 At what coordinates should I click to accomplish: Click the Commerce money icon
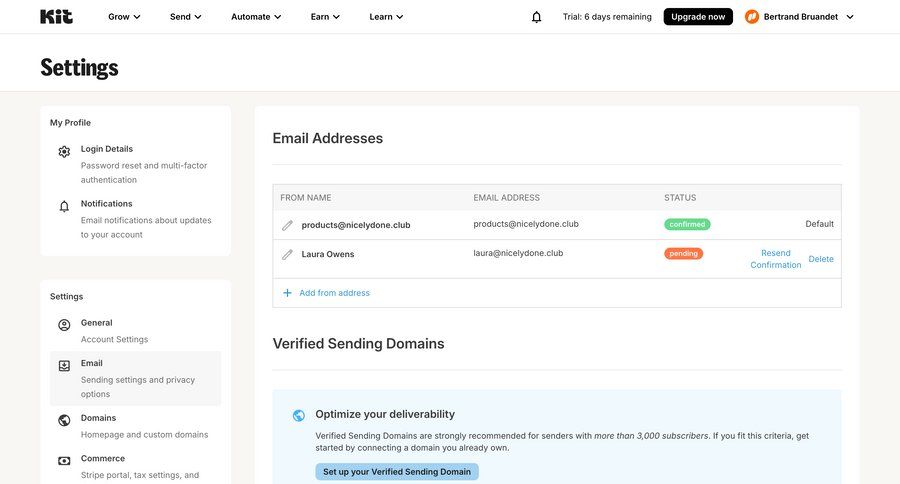(x=64, y=461)
